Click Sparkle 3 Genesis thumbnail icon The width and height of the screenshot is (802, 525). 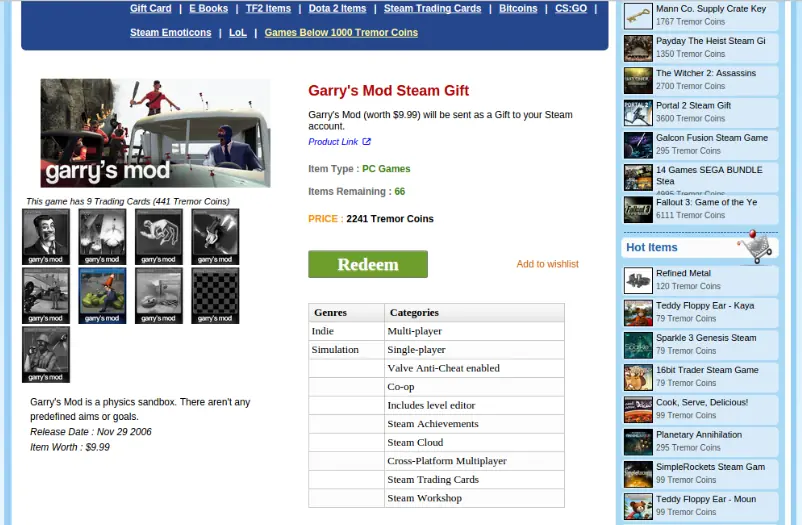point(638,345)
